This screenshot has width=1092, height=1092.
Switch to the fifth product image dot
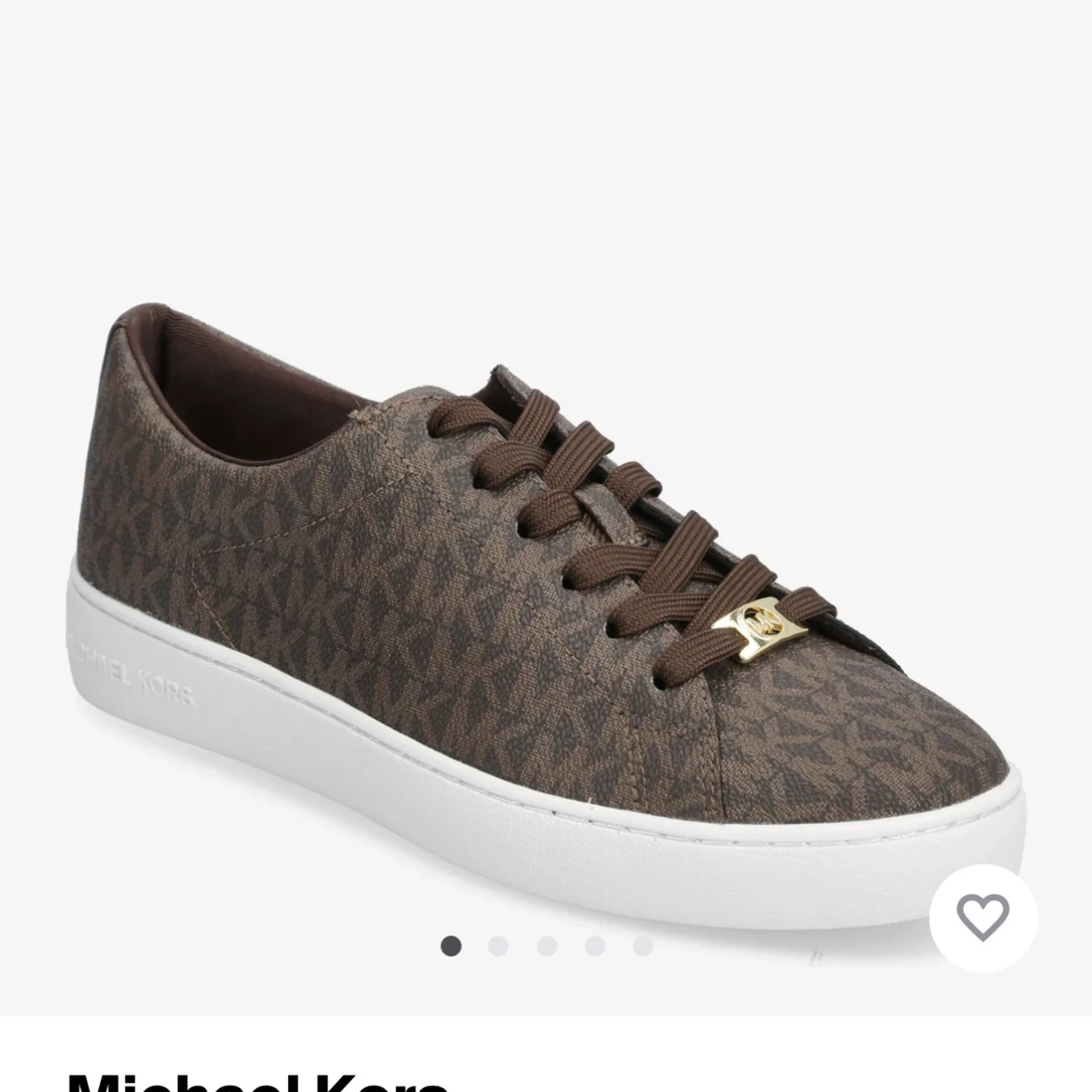point(643,945)
